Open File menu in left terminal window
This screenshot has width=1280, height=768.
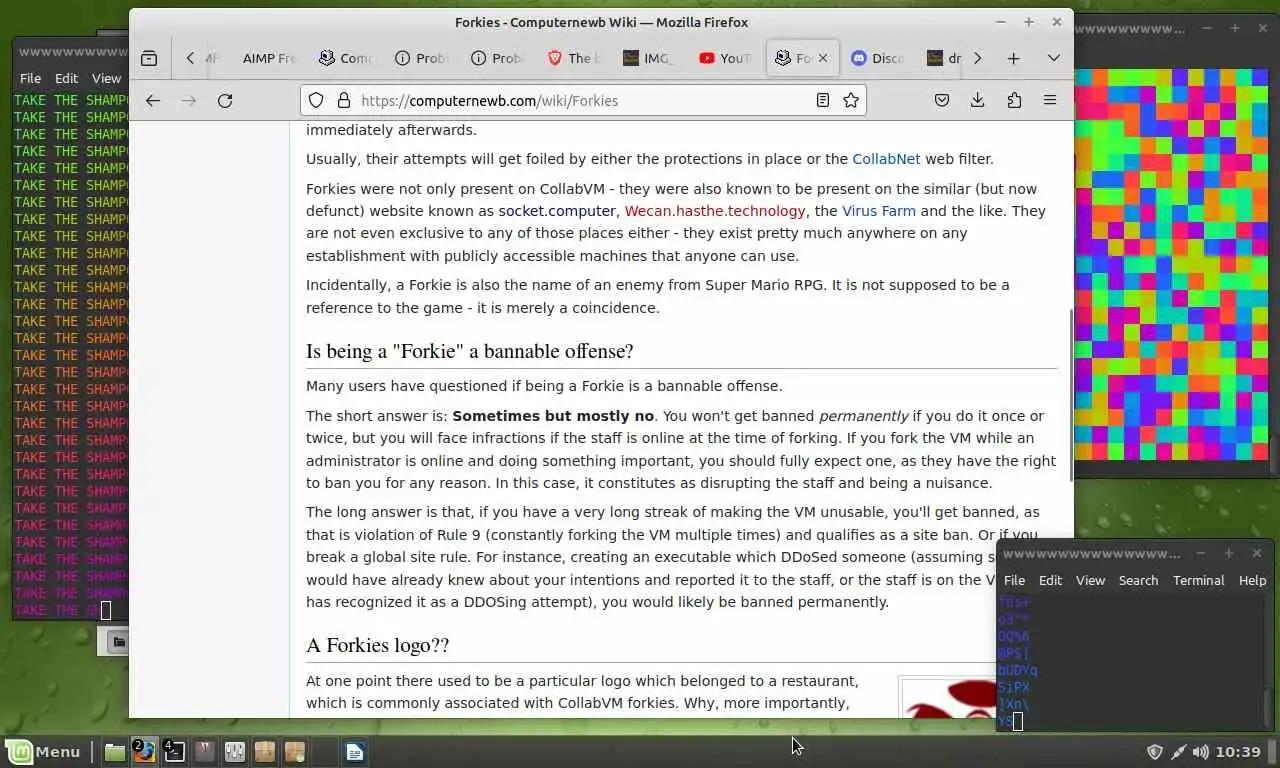(x=30, y=78)
